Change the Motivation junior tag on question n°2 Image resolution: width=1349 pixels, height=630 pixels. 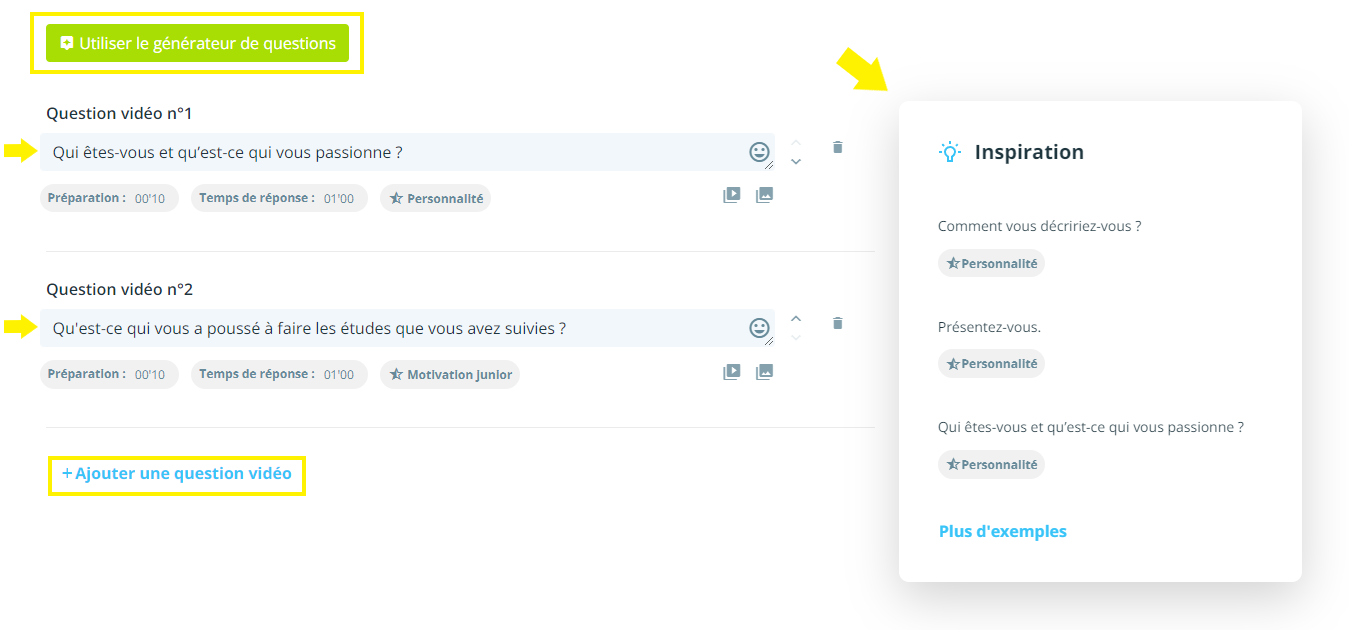[x=450, y=374]
